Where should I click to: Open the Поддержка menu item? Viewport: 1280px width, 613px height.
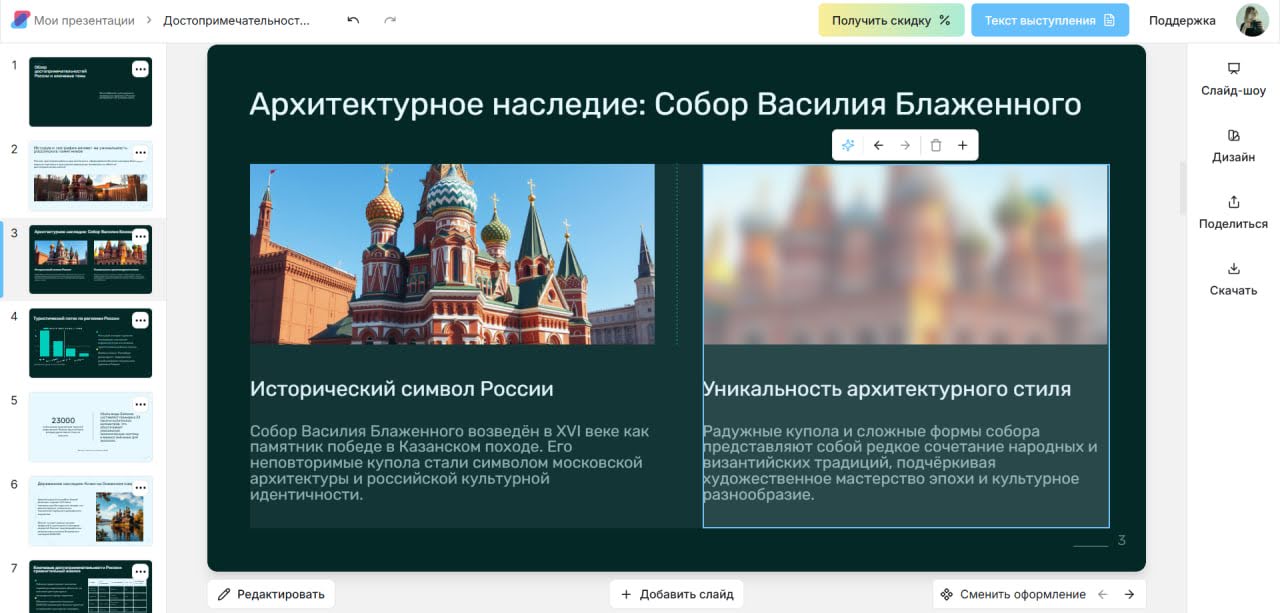click(x=1181, y=19)
